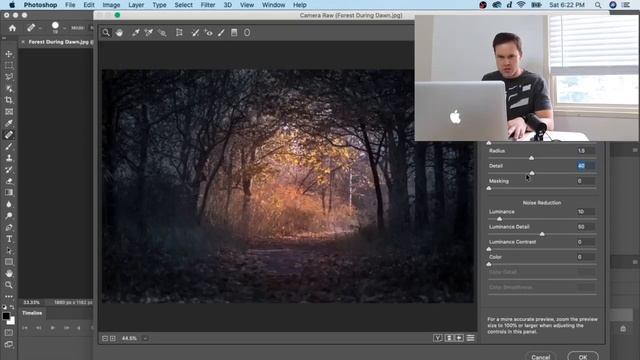Select the Red Eye Removal tool
The height and width of the screenshot is (360, 640).
(209, 33)
